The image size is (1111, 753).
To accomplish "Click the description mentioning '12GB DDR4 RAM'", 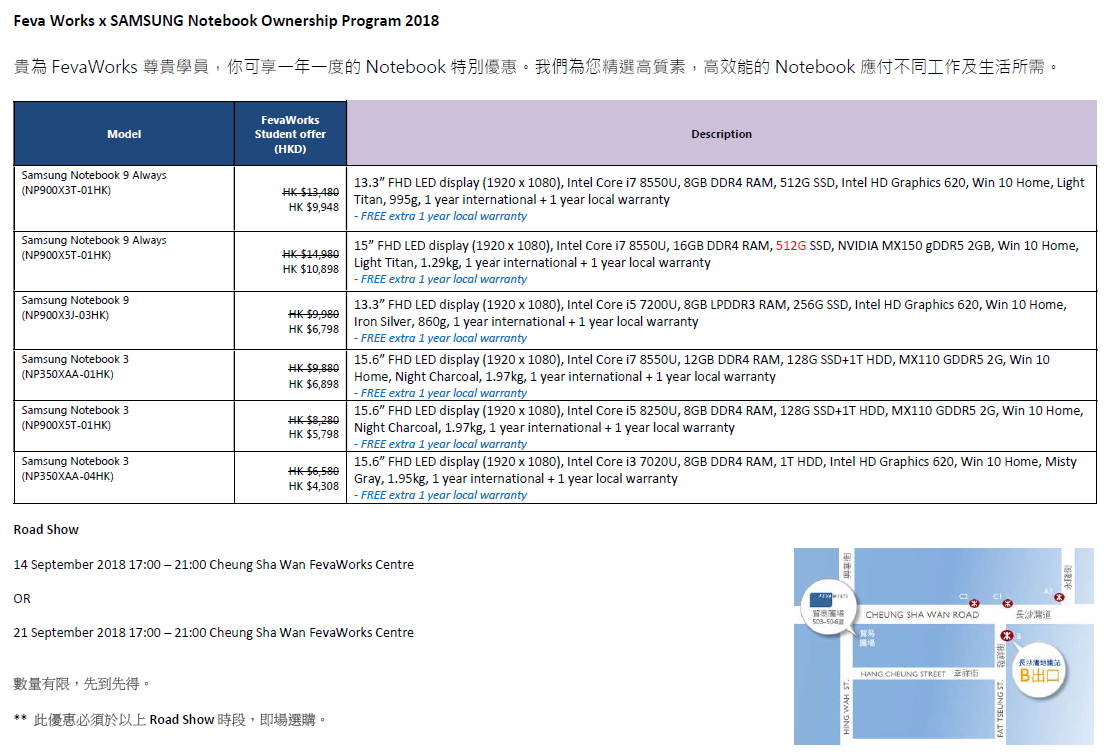I will coord(701,368).
